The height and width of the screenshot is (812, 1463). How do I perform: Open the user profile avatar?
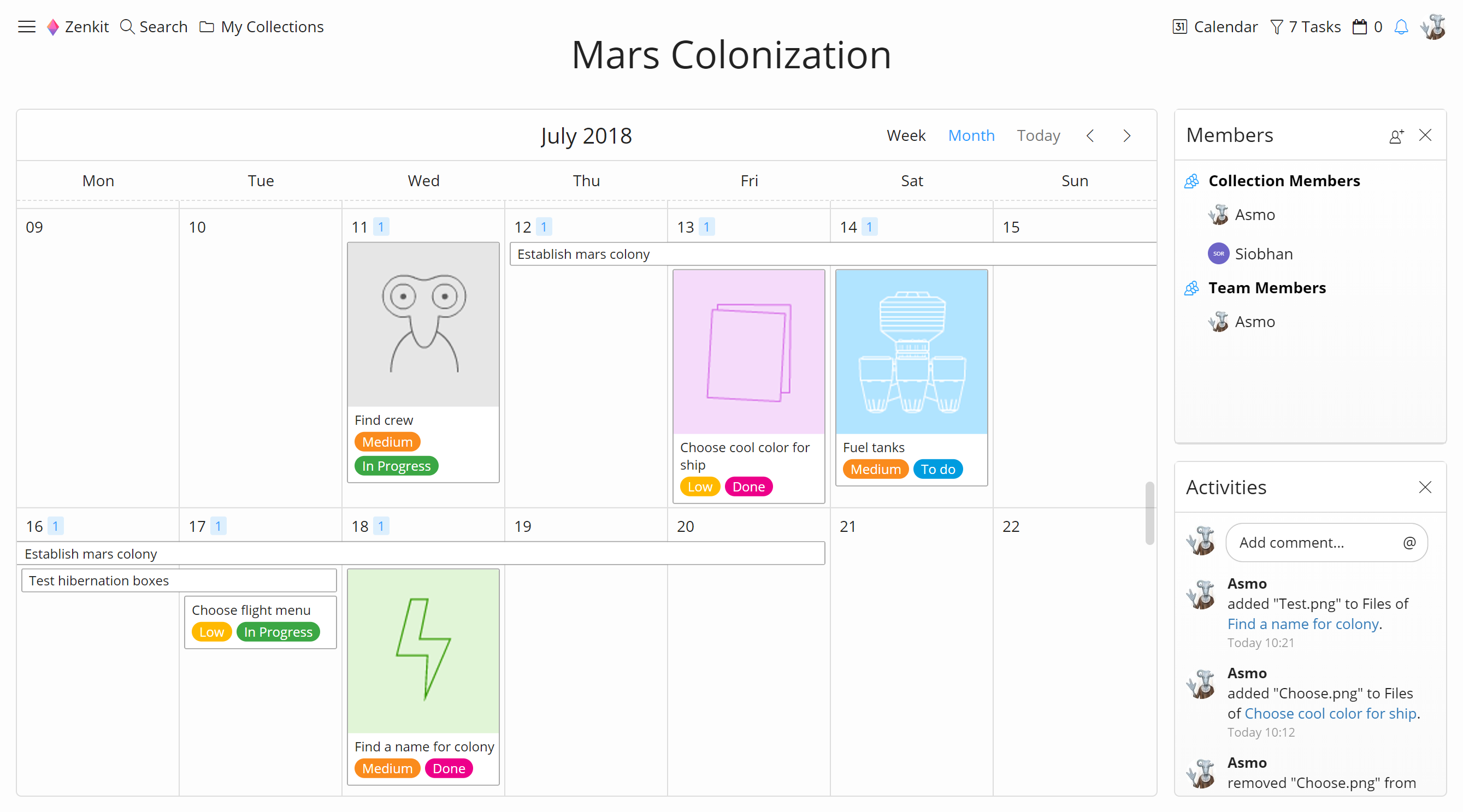point(1433,27)
